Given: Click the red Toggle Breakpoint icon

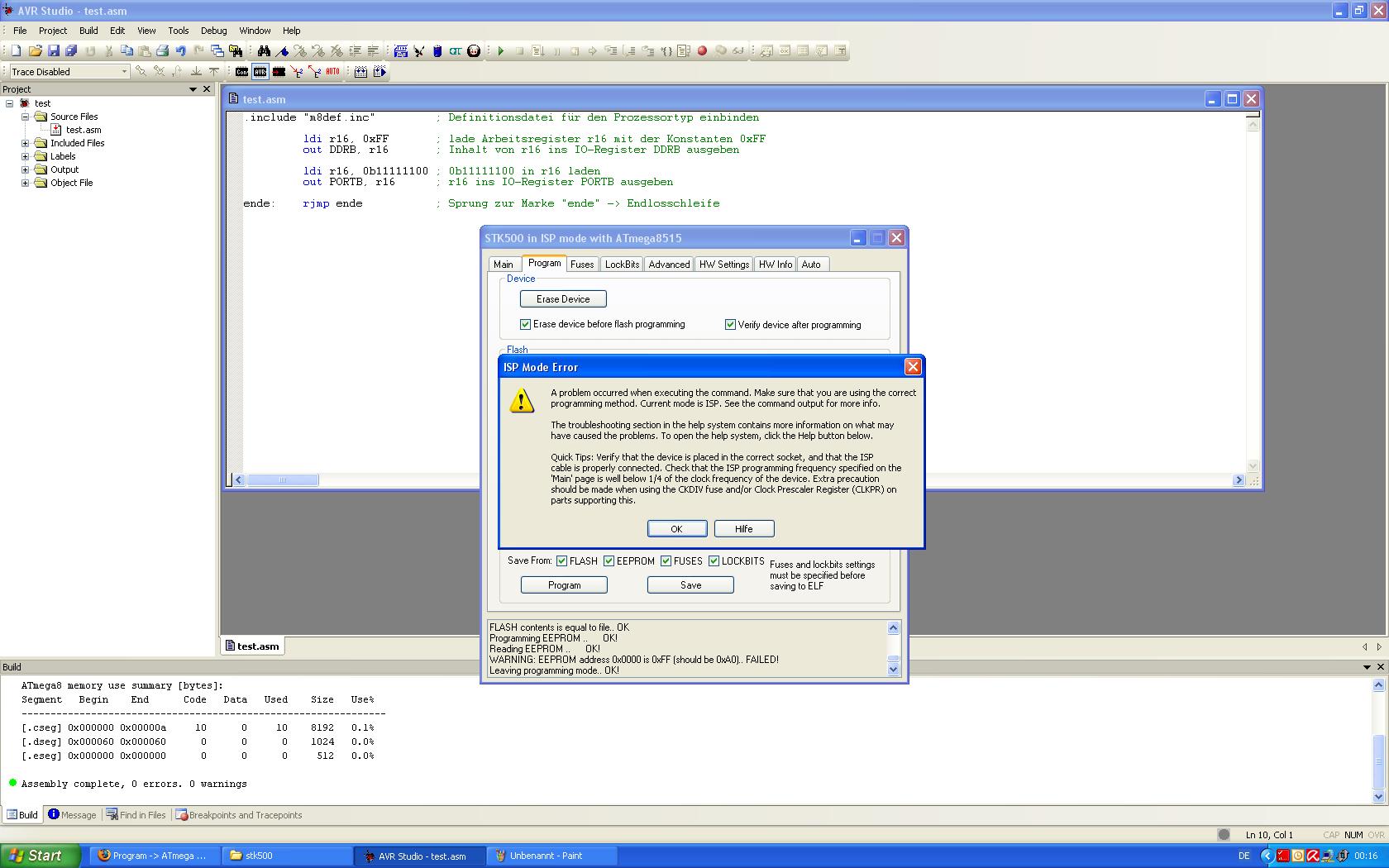Looking at the screenshot, I should point(702,50).
